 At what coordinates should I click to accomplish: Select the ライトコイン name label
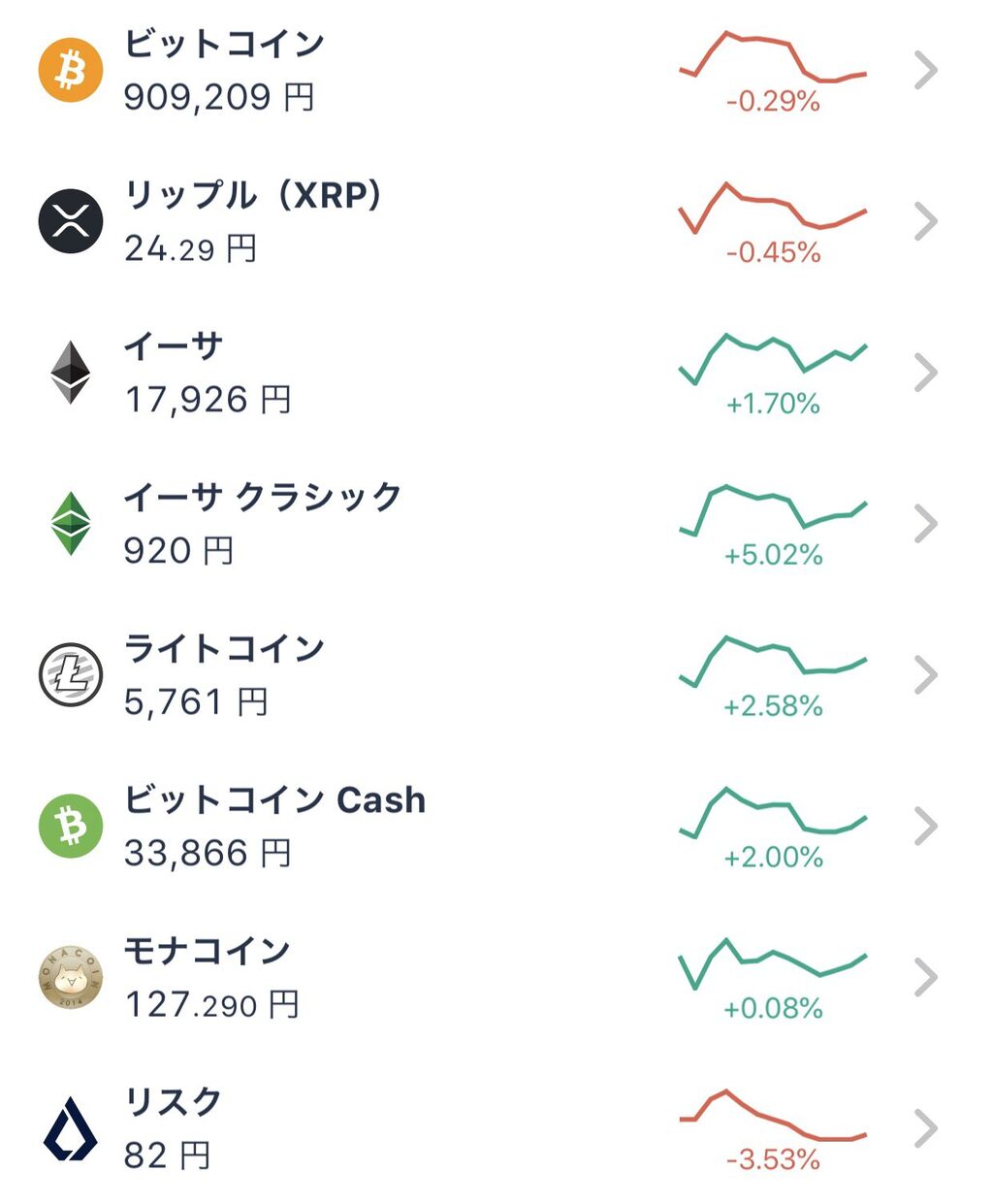224,648
